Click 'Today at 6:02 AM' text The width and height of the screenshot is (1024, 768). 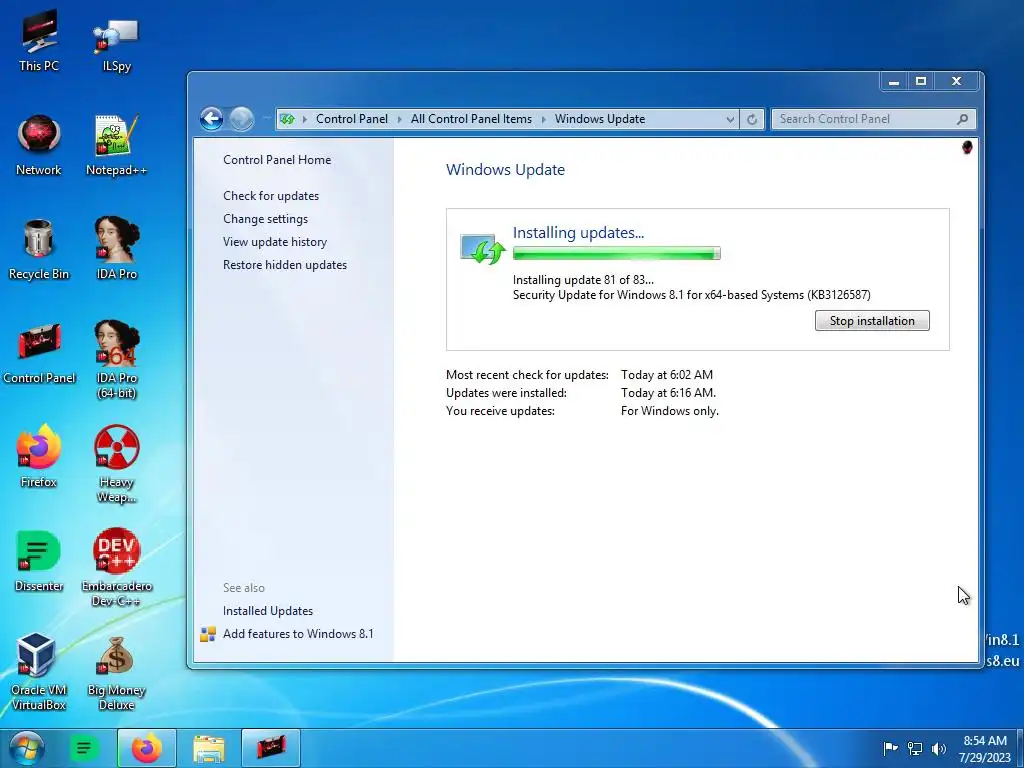pos(667,375)
